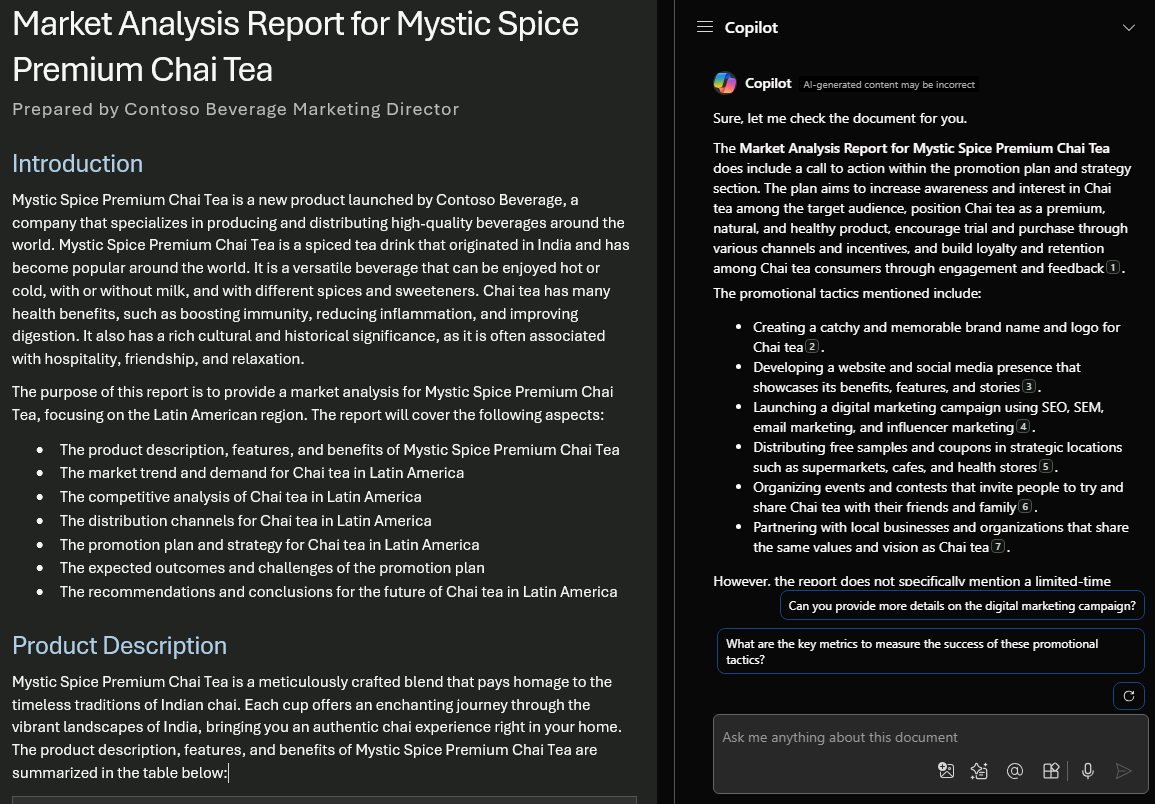Open citation reference 7 after partnering bullet
This screenshot has height=804, width=1155.
coord(997,546)
